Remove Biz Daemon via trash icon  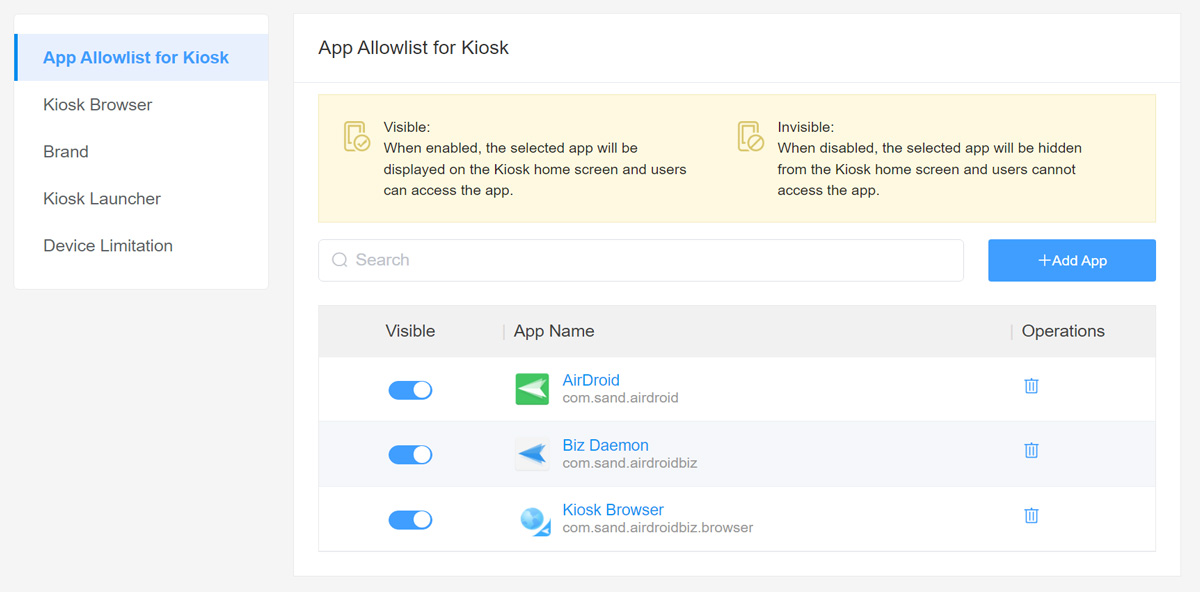tap(1031, 451)
